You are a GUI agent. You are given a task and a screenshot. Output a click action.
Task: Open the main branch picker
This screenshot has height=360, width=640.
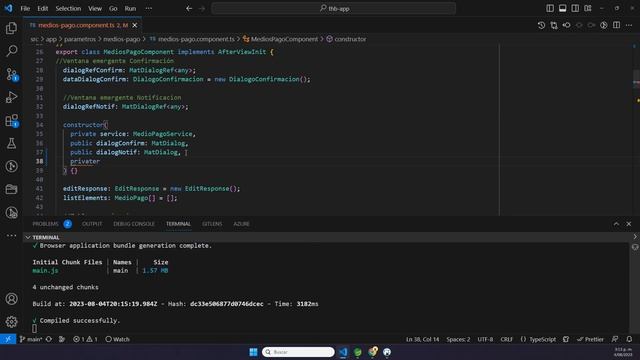click(x=31, y=339)
